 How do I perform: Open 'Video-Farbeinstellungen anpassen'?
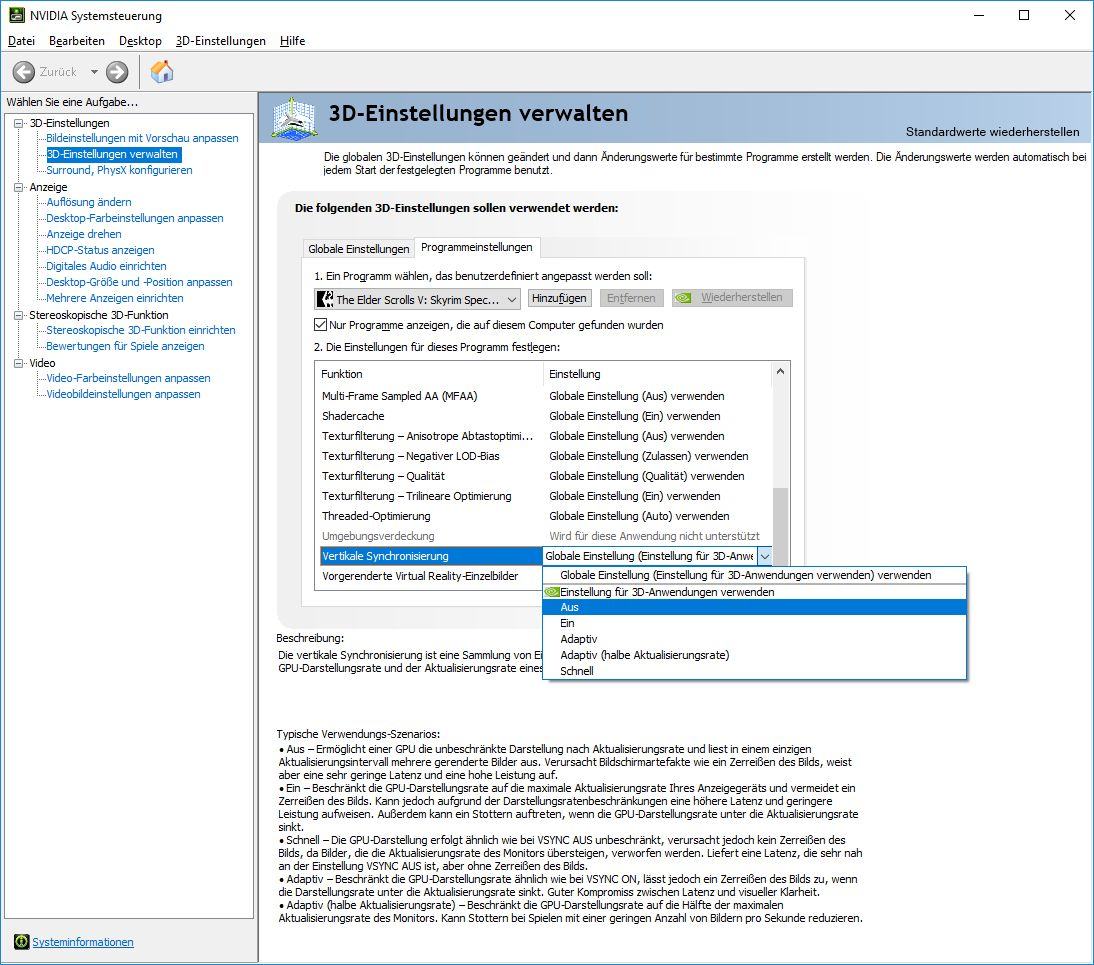pos(128,378)
